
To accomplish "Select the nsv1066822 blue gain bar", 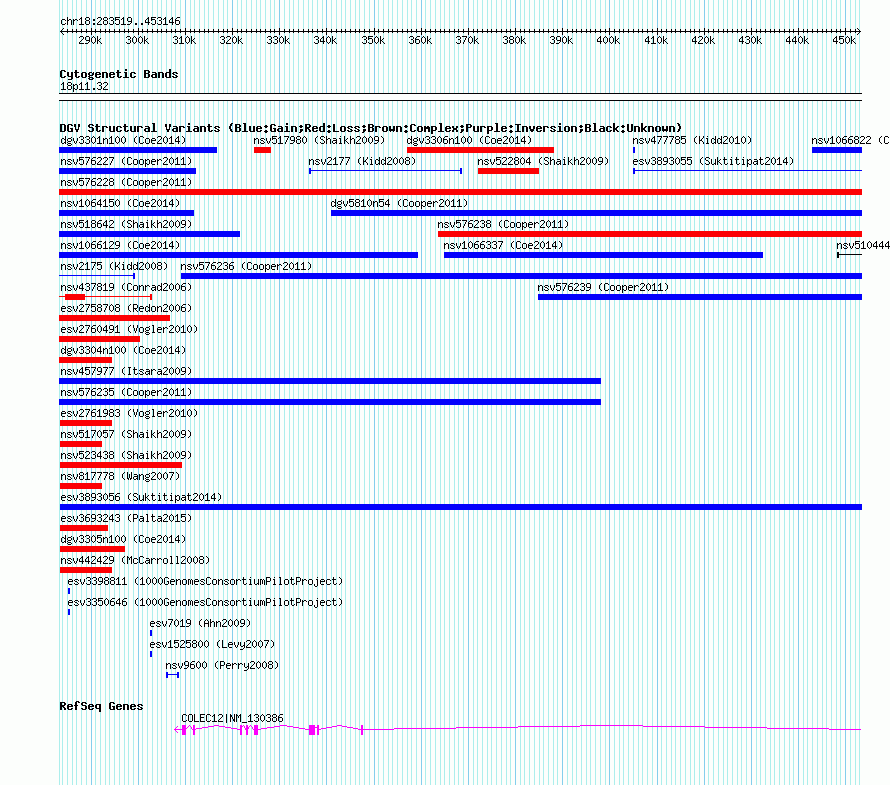I will point(837,150).
